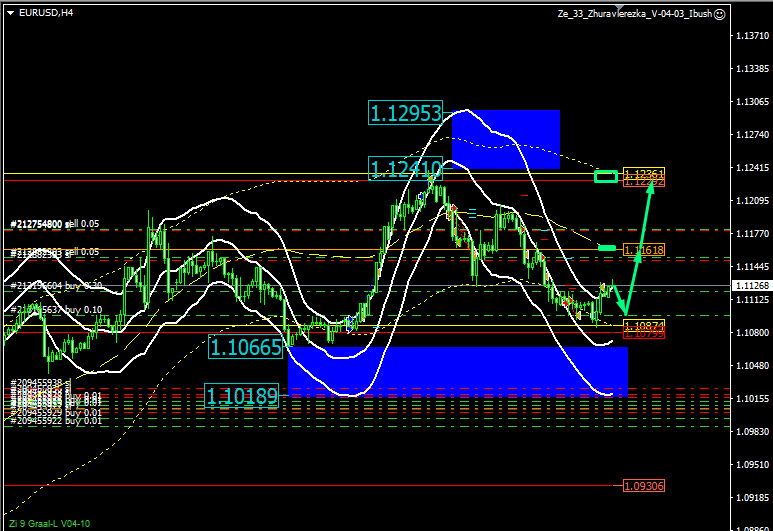Click the ZI 9 Graal-L V04-10 indicator label

click(x=50, y=523)
